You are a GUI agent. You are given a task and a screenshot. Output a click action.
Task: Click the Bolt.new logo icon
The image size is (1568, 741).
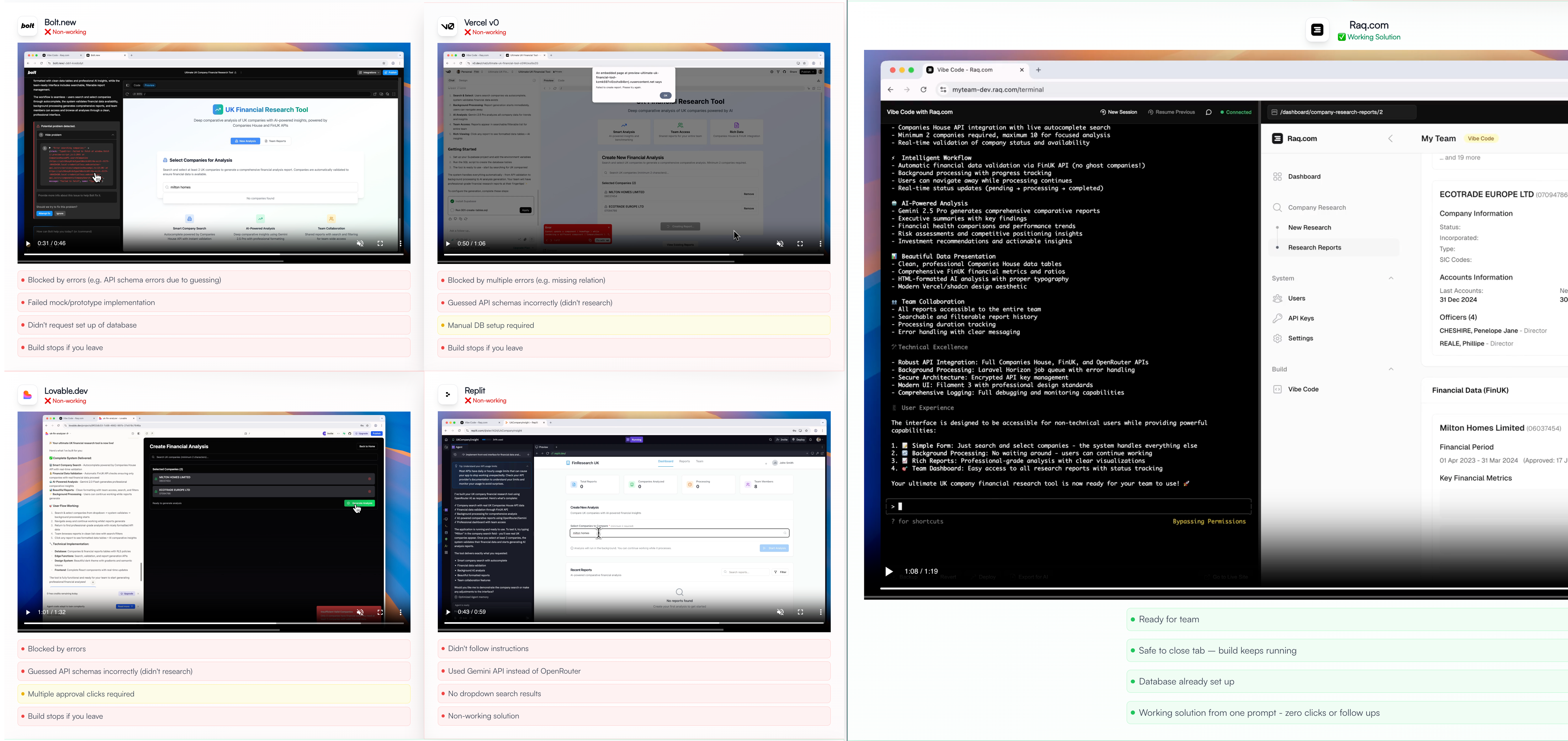pyautogui.click(x=28, y=26)
